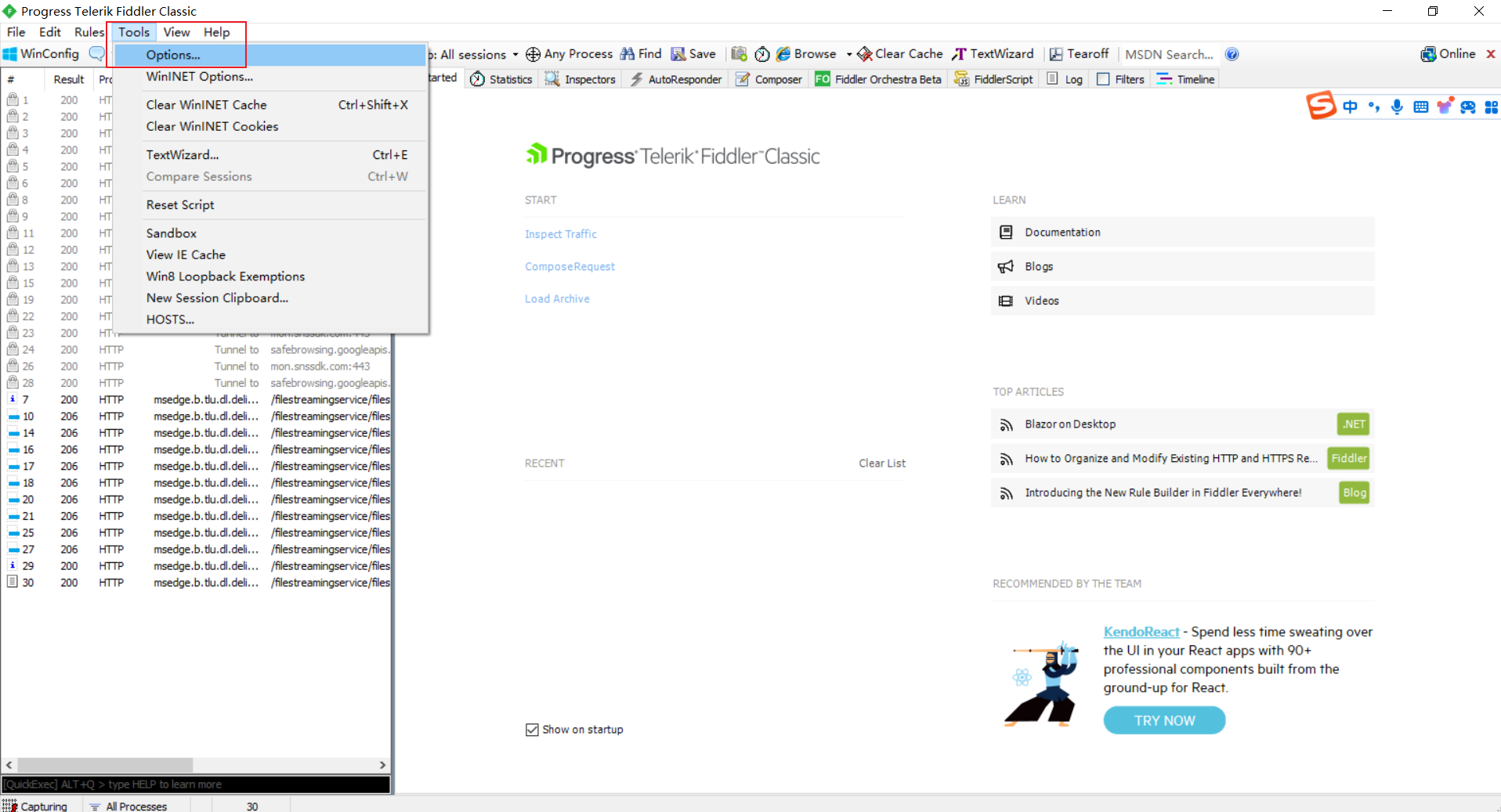Expand the All sessions keep dropdown
Viewport: 1501px width, 812px height.
click(515, 55)
